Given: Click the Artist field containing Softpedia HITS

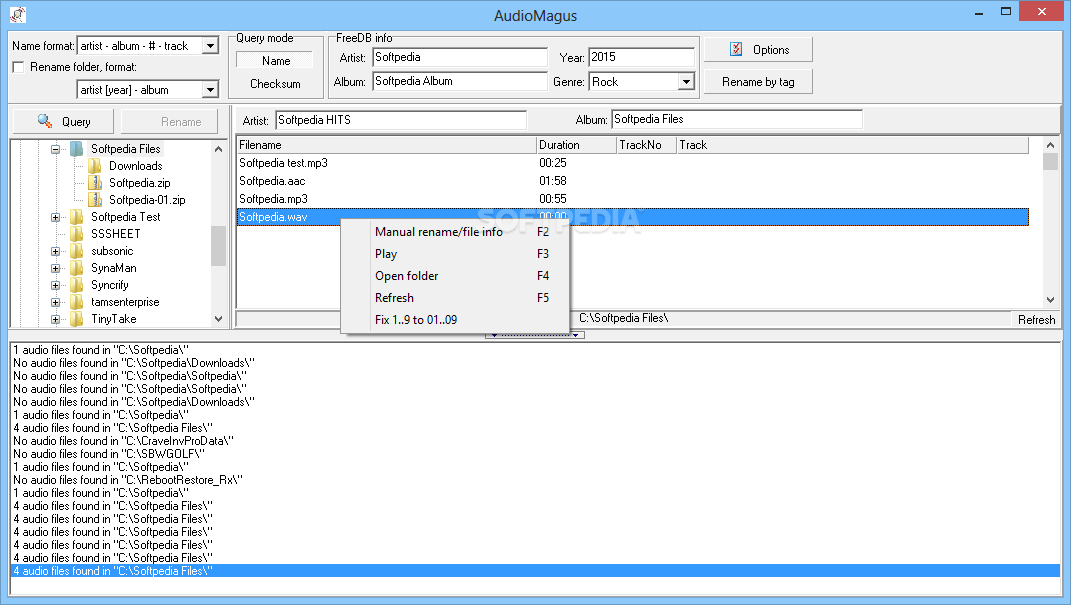Looking at the screenshot, I should [x=401, y=119].
